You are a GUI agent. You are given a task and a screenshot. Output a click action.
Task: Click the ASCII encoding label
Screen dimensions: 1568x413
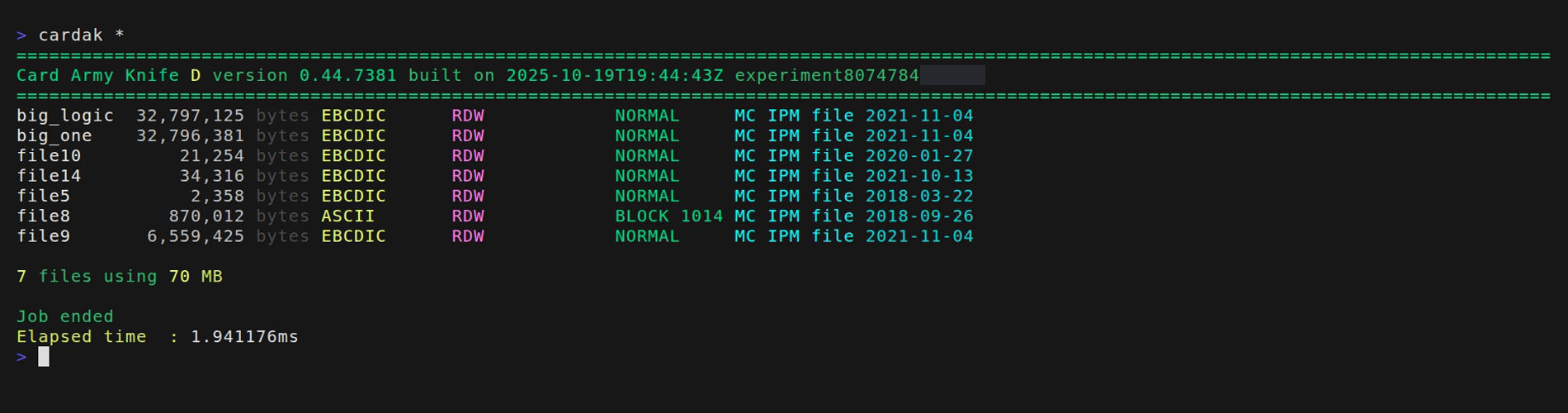(x=347, y=216)
